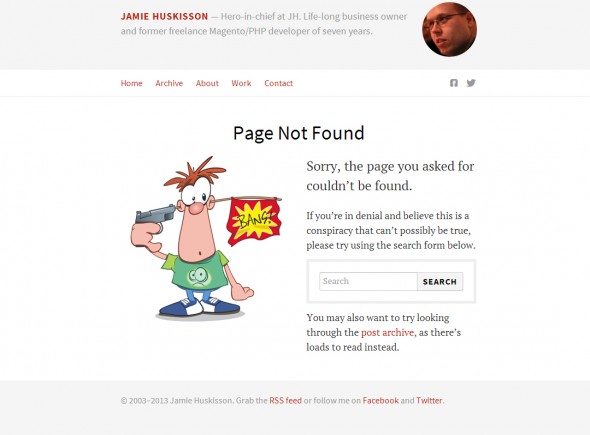
Task: Click the Jamie Huskisson site title
Action: point(164,17)
